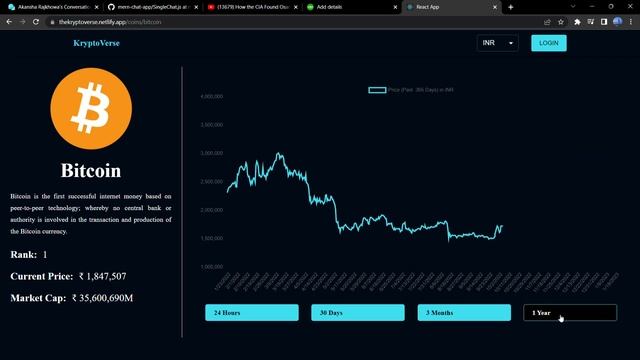Image resolution: width=640 pixels, height=360 pixels.
Task: Close the Add details tab
Action: click(x=395, y=7)
